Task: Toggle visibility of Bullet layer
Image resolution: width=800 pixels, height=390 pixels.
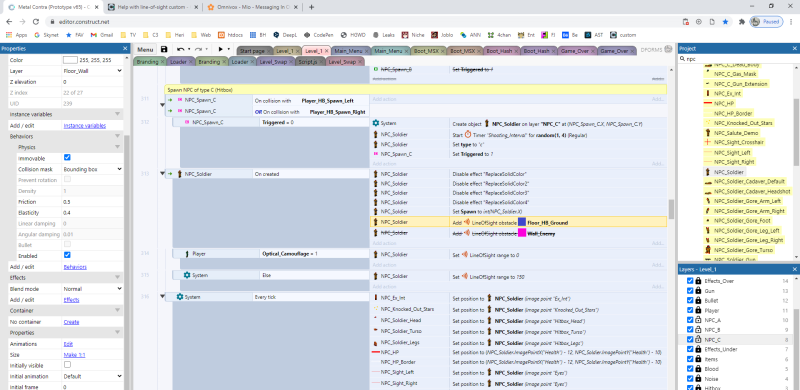Action: [690, 301]
